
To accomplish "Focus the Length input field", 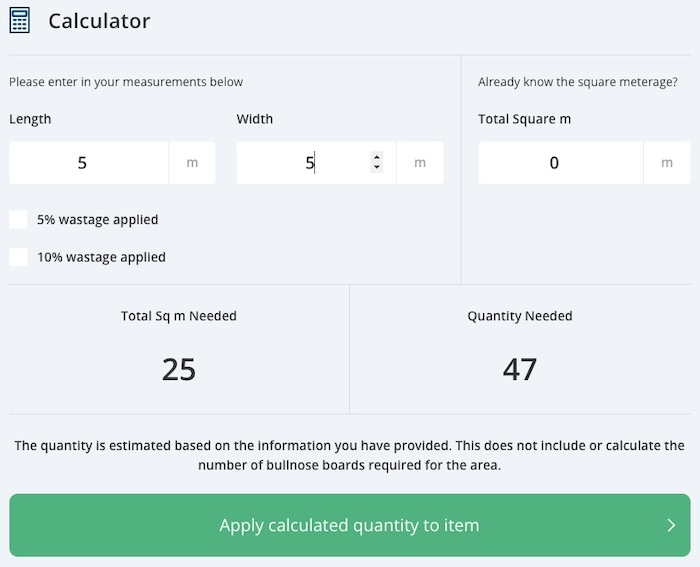I will point(88,163).
